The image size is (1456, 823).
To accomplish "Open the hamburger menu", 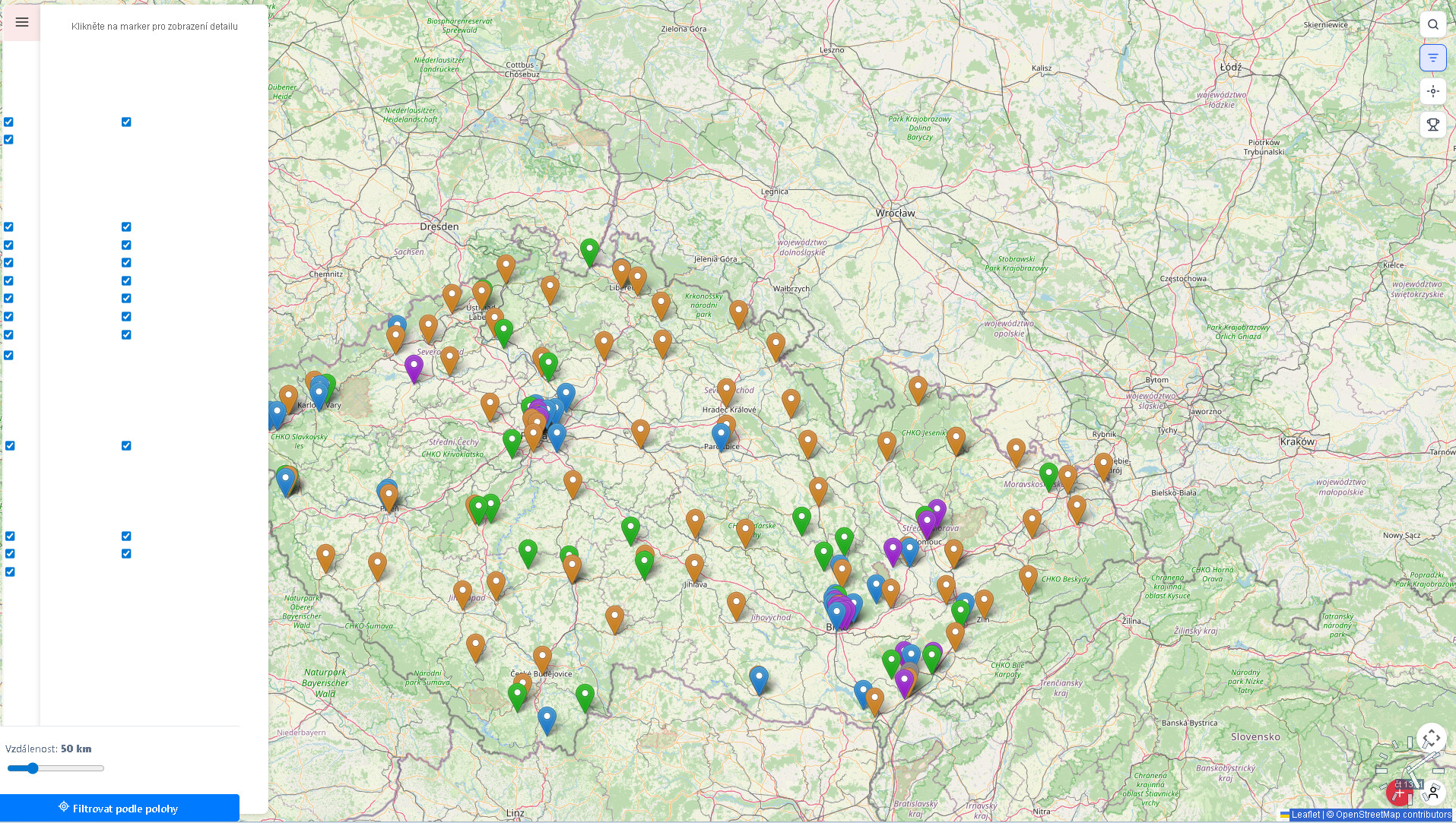I will tap(22, 23).
